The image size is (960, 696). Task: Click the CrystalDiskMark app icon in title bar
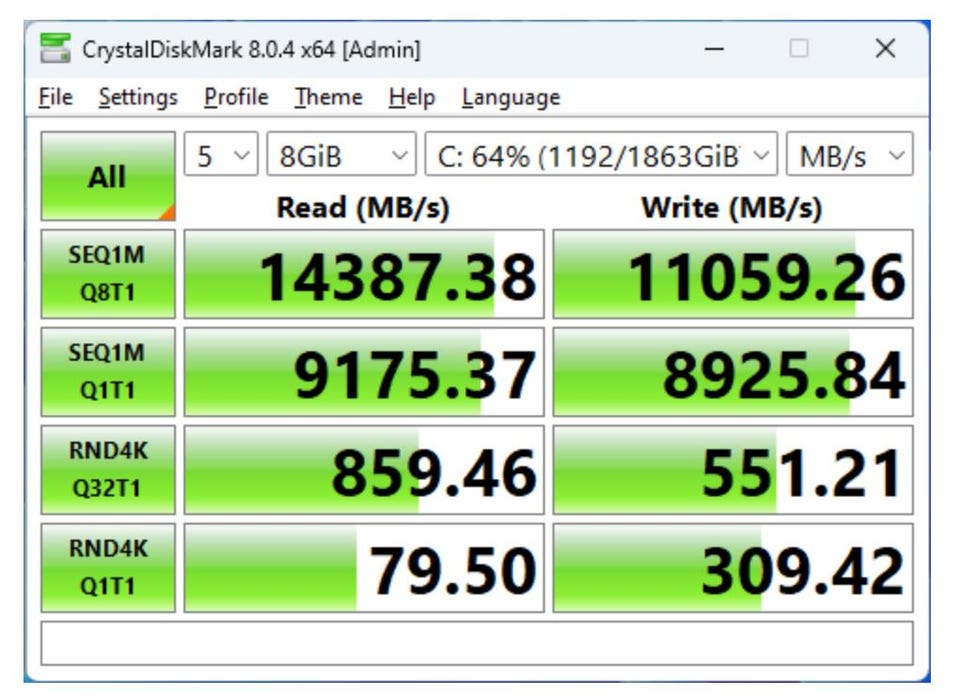click(x=55, y=48)
